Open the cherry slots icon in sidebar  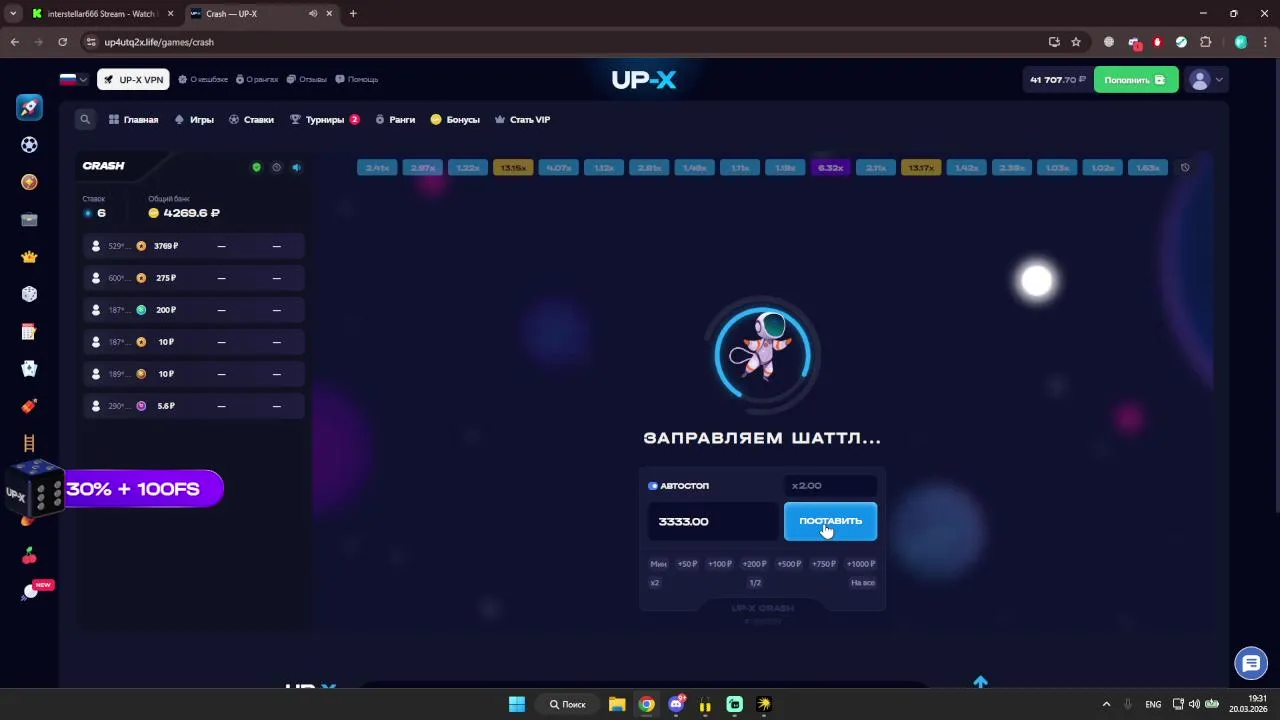[x=29, y=556]
